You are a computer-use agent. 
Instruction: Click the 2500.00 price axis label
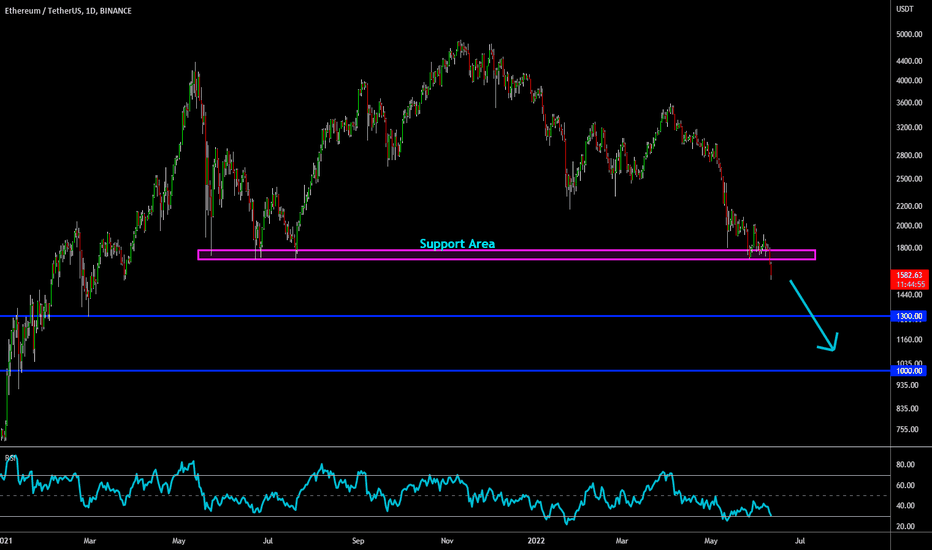tap(909, 179)
